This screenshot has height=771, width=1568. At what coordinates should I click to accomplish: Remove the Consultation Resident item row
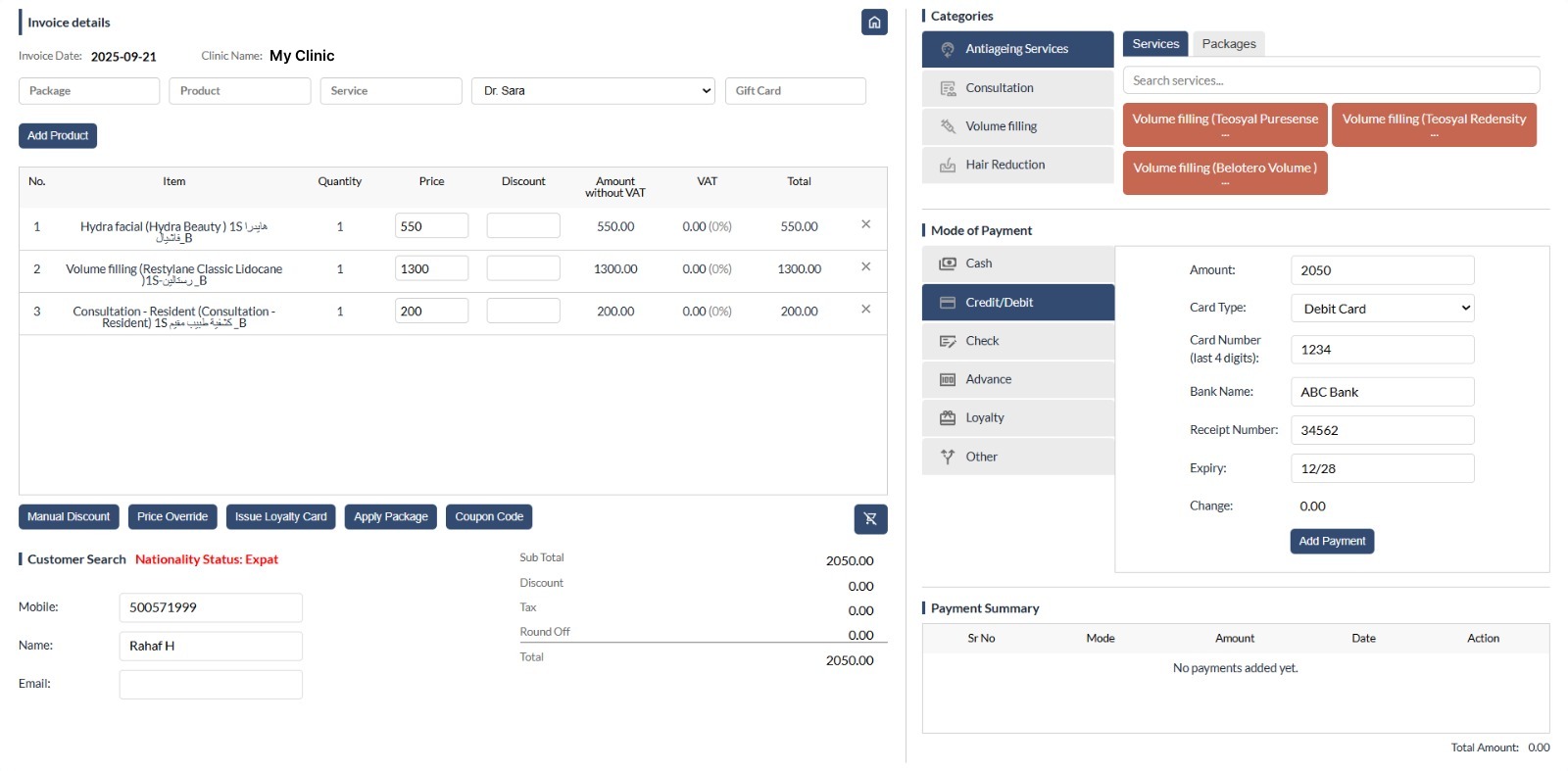[x=865, y=309]
